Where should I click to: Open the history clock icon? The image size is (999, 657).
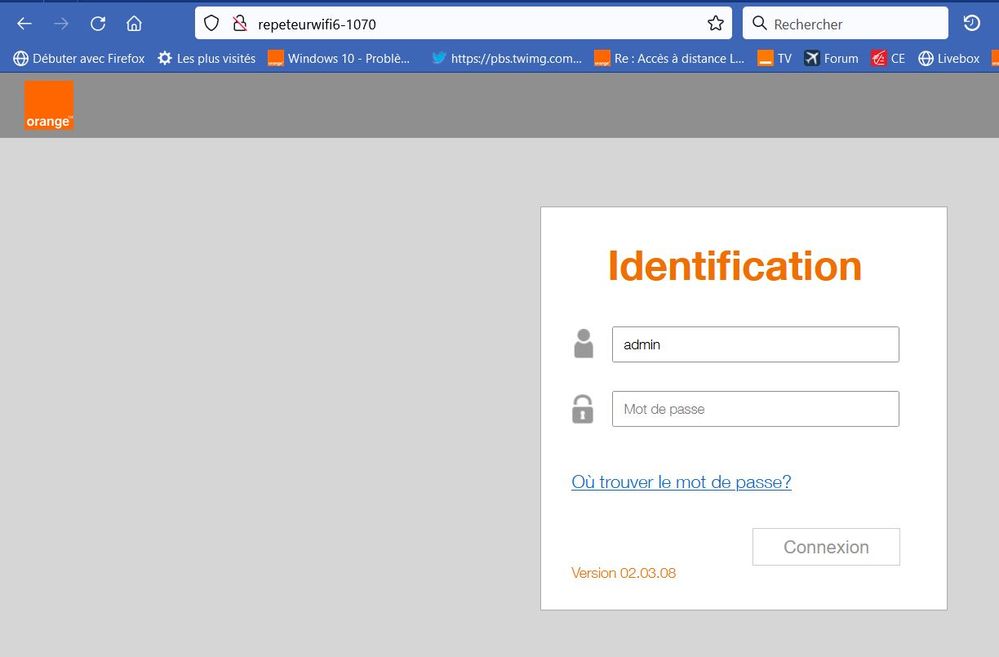[x=972, y=24]
